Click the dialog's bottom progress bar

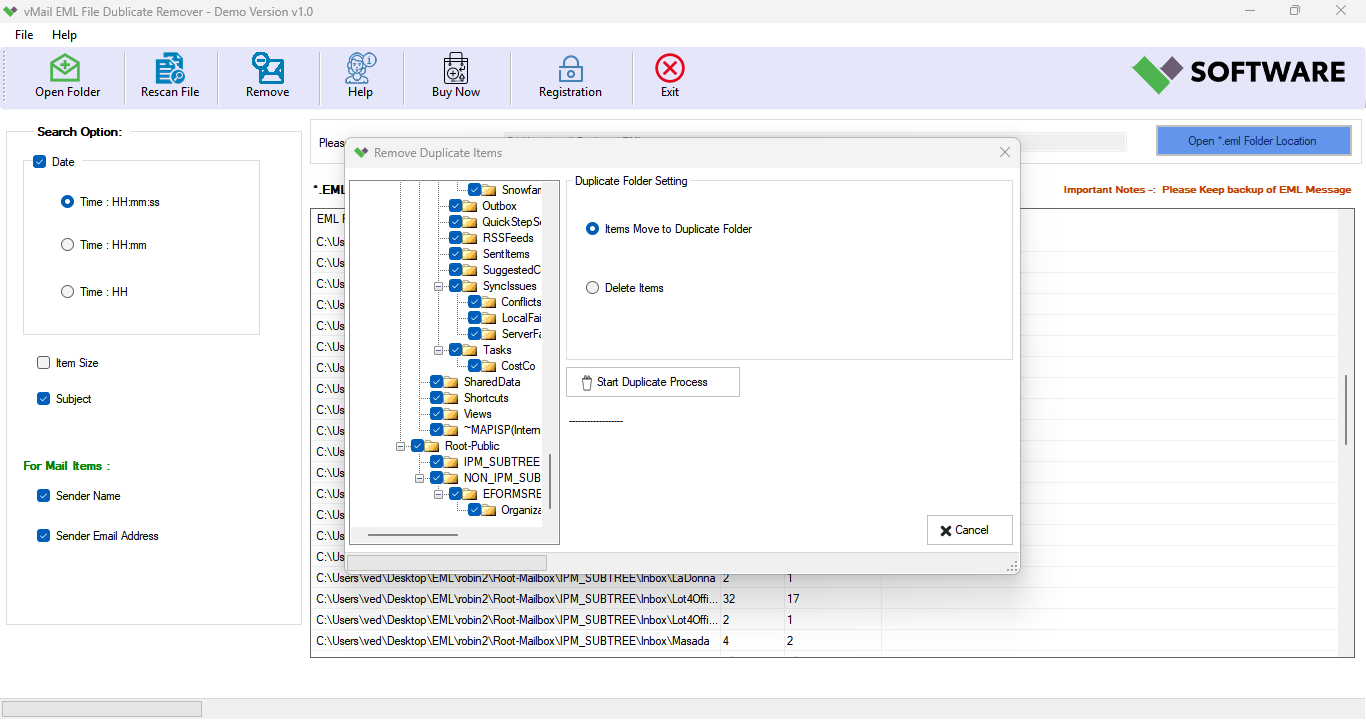point(447,563)
